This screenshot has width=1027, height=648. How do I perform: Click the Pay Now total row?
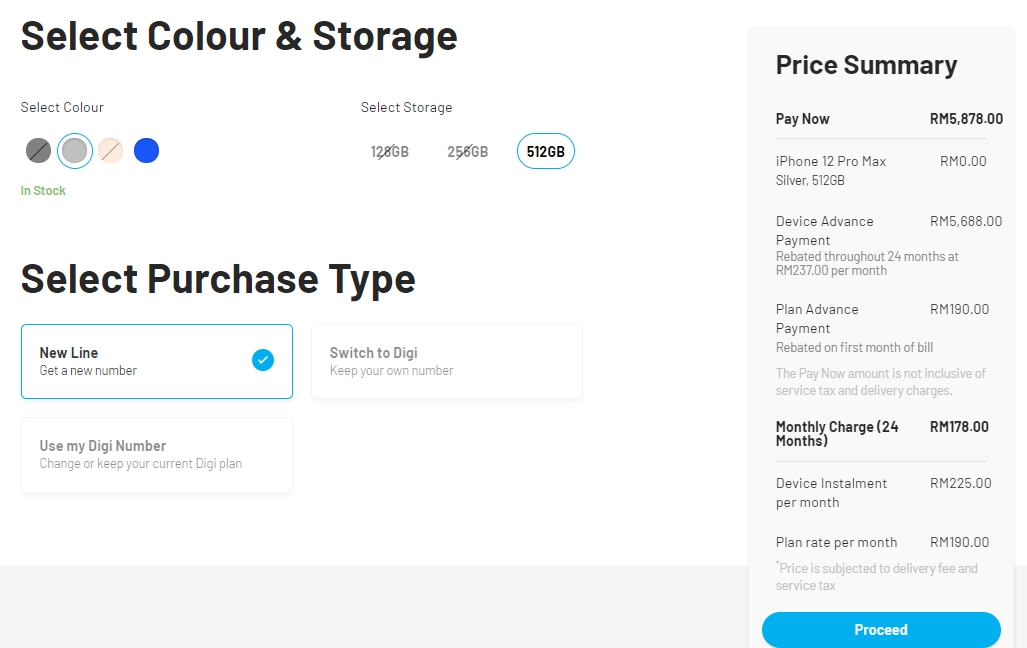coord(880,119)
